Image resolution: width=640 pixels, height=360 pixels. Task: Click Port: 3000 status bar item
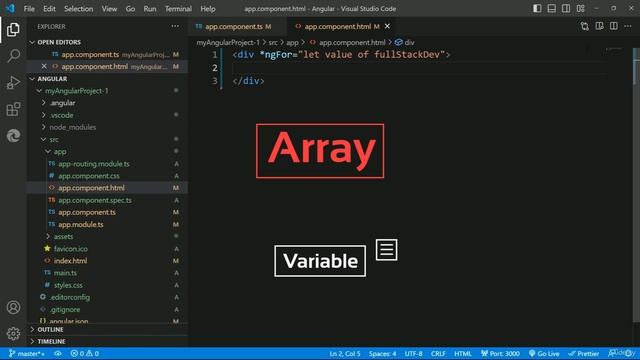500,353
